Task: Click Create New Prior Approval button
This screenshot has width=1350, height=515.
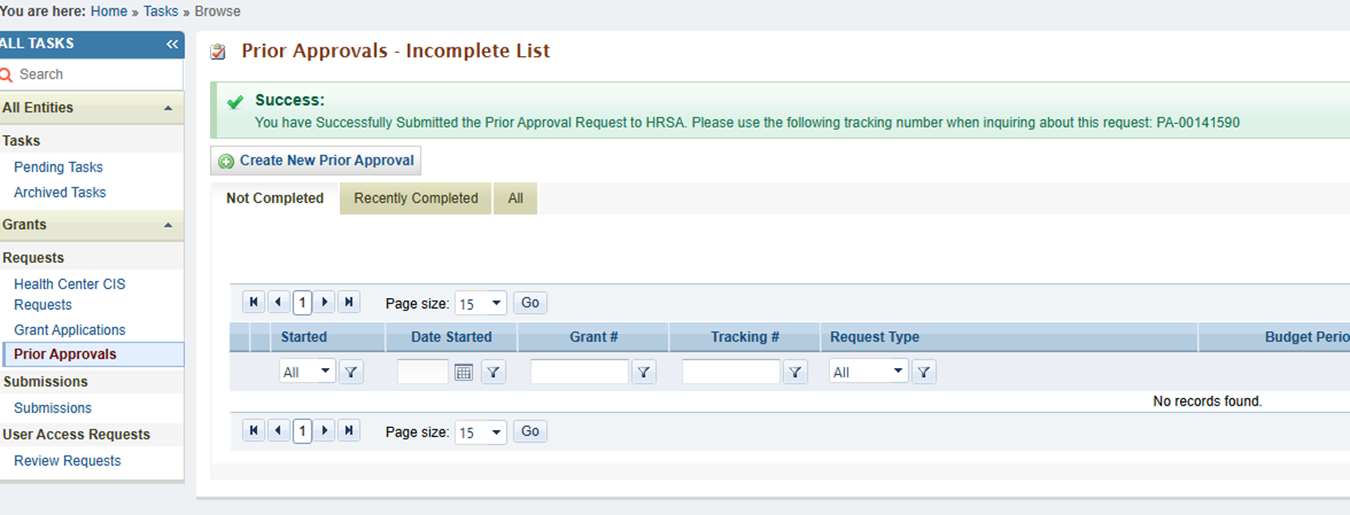Action: click(316, 161)
